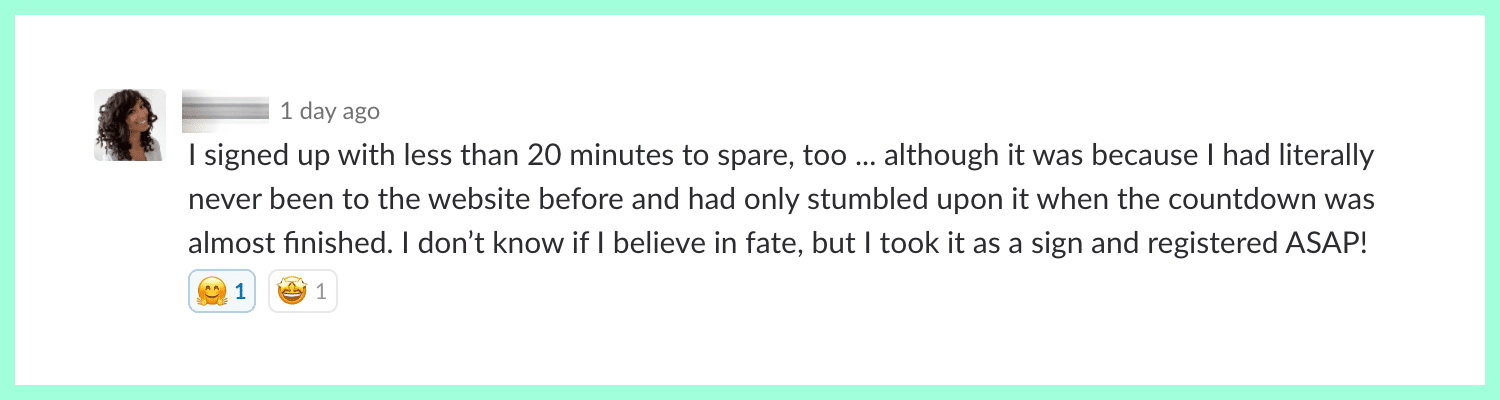Viewport: 1500px width, 400px height.
Task: Click the blue count on hugging reaction
Action: point(240,293)
